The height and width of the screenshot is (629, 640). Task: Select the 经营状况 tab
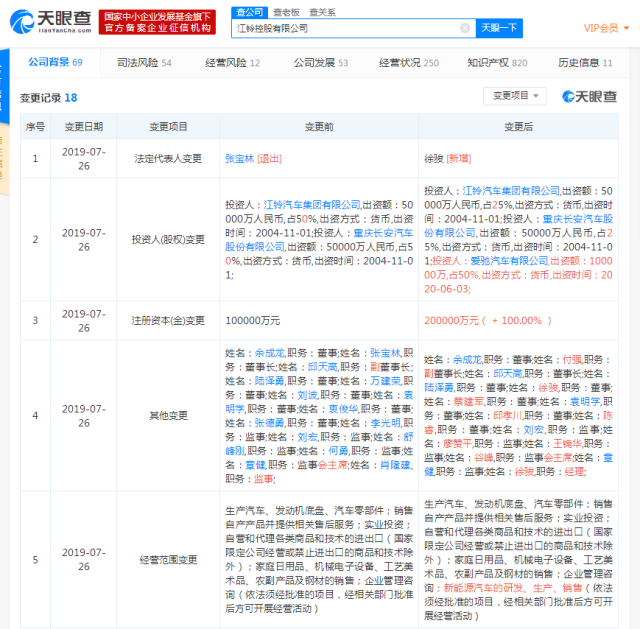pos(408,63)
